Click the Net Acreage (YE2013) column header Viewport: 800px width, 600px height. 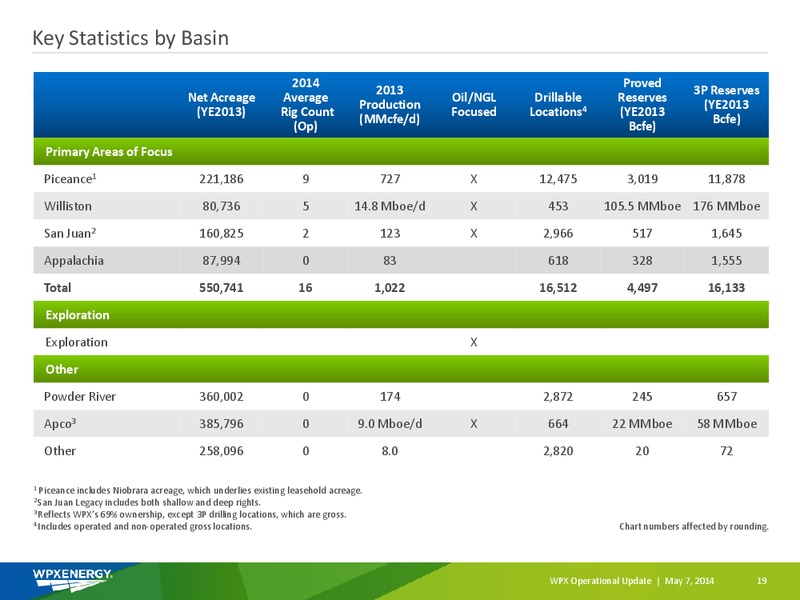(221, 105)
